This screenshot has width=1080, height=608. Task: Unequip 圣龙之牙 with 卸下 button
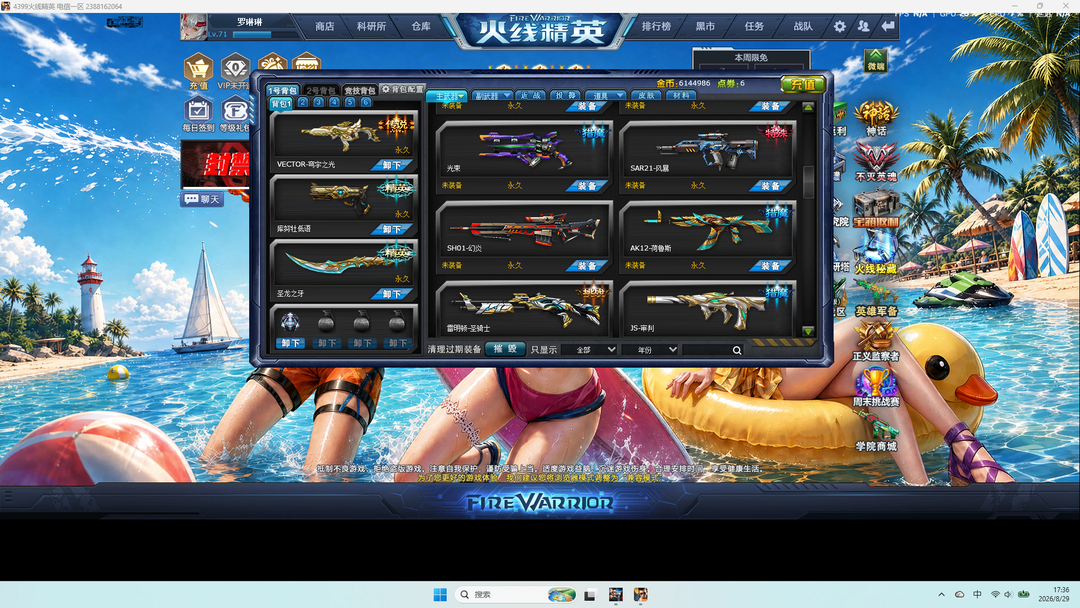pyautogui.click(x=391, y=294)
